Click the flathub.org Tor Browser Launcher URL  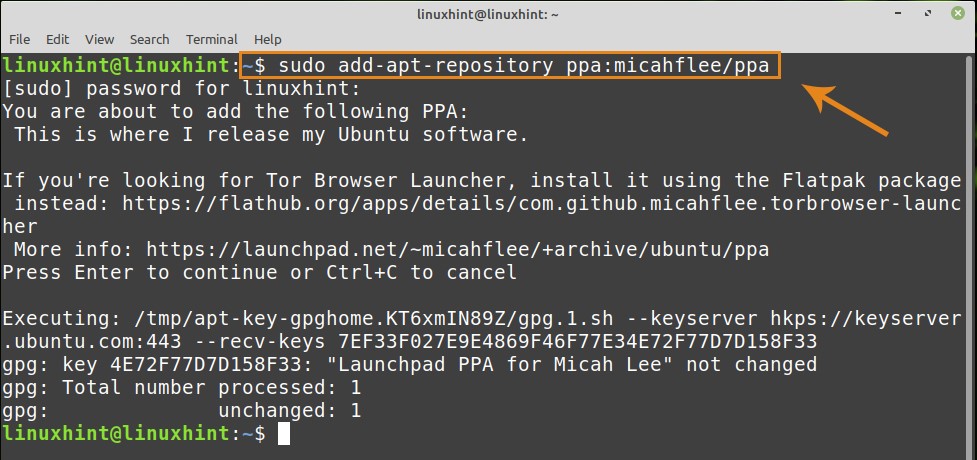(541, 203)
